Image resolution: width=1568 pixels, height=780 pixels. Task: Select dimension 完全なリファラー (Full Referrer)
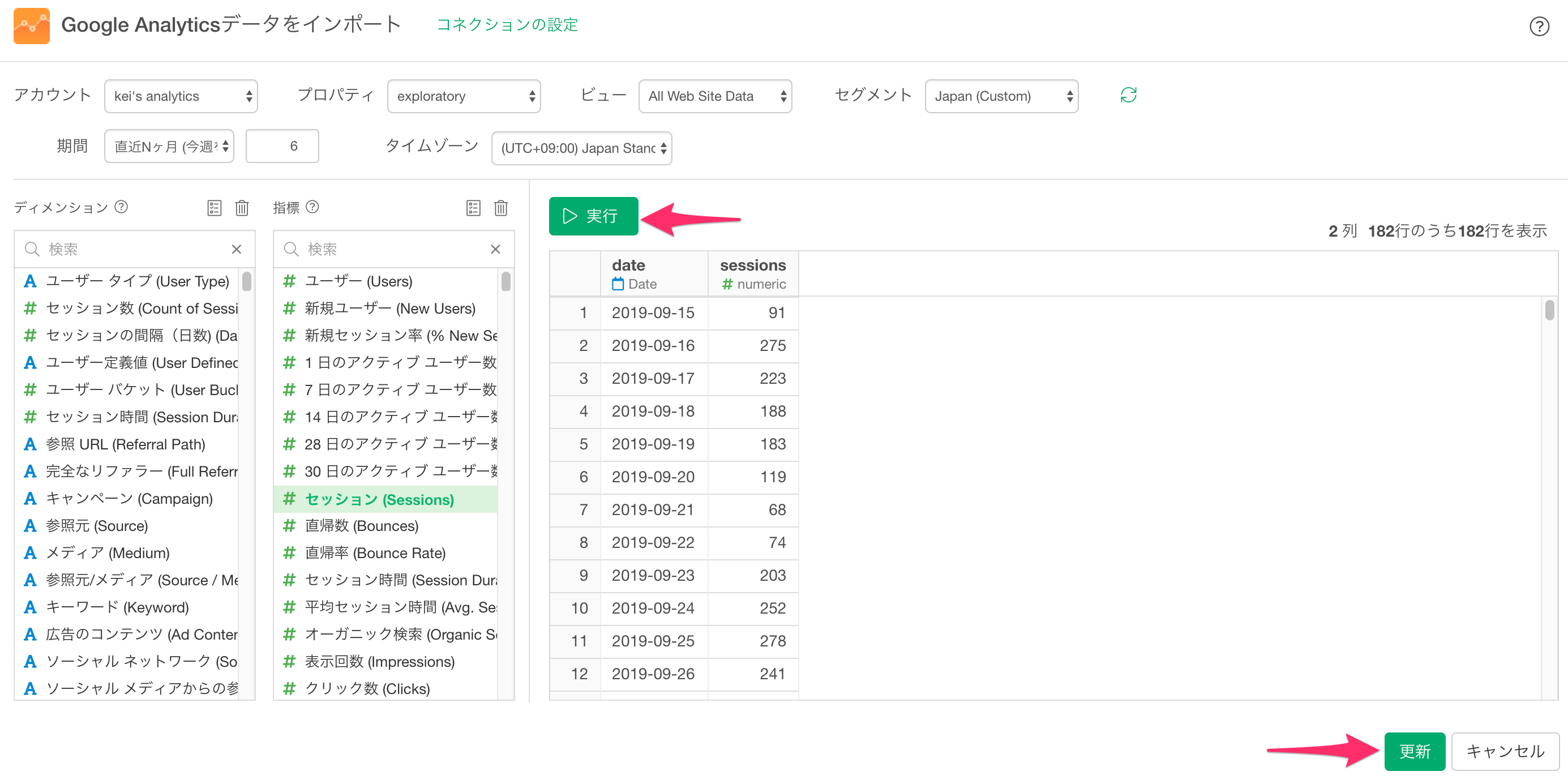128,472
